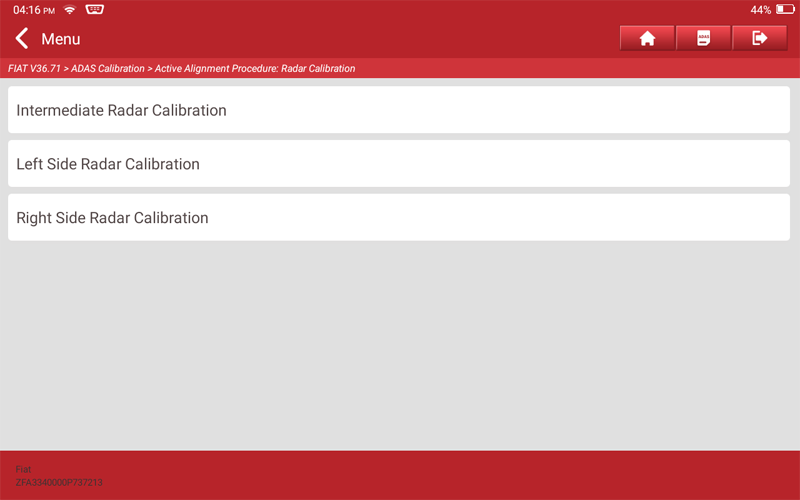Open Intermediate Radar Calibration
Viewport: 800px width, 500px height.
coord(121,110)
